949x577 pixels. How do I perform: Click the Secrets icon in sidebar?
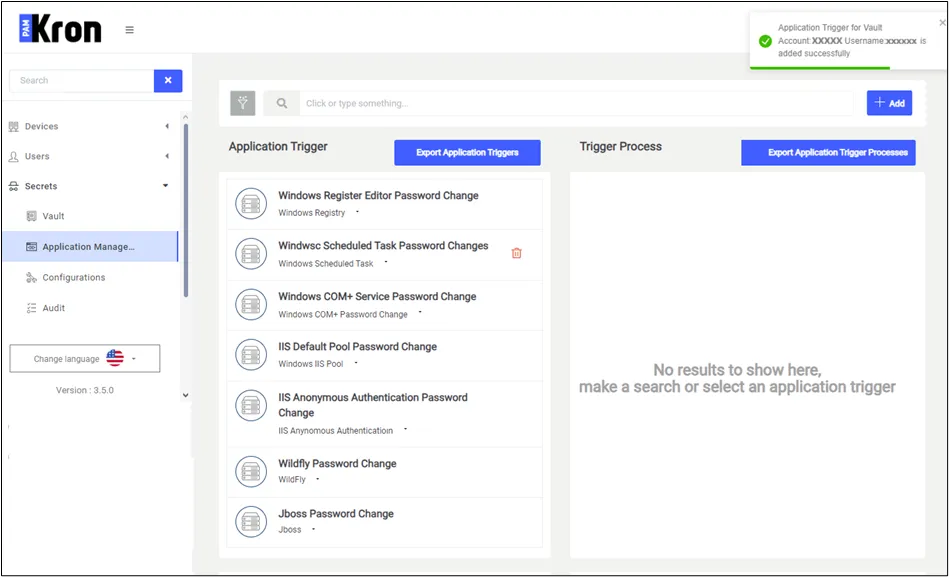pos(13,186)
